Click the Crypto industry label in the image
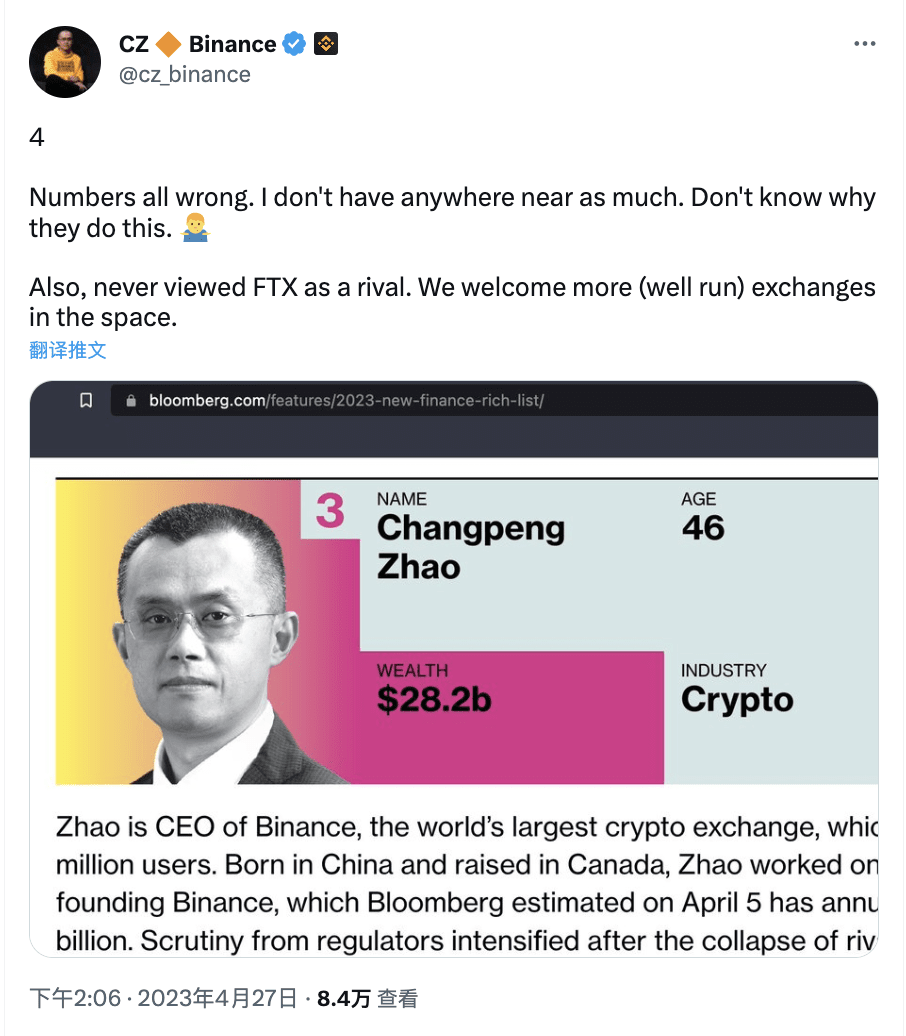The height and width of the screenshot is (1036, 906). (737, 700)
